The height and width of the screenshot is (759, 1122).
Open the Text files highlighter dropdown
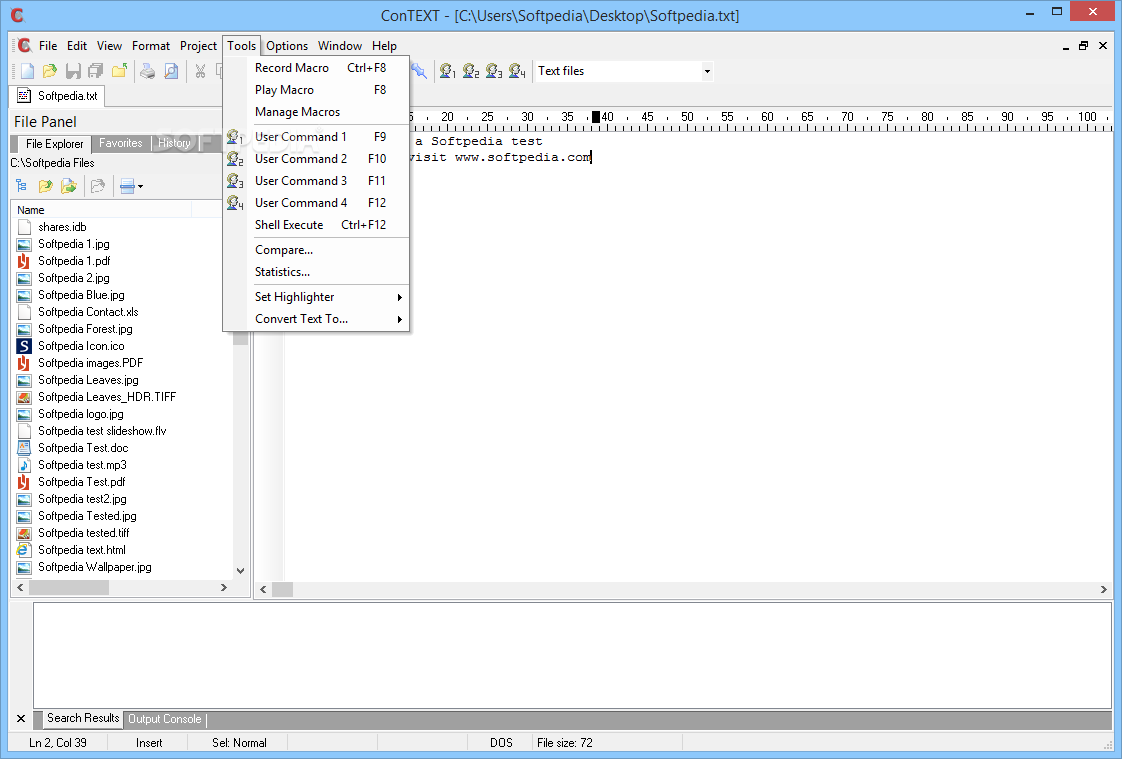point(707,71)
